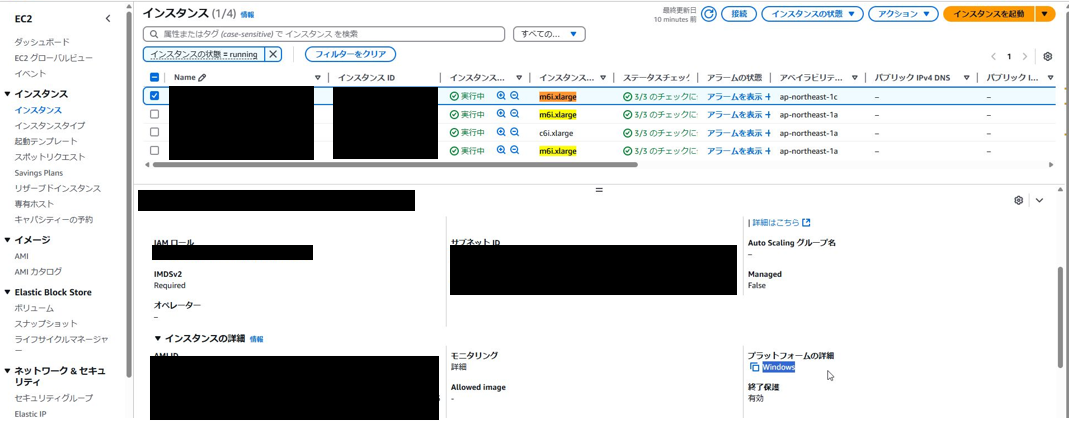Viewport: 1069px width, 421px height.
Task: Open ダッシュボード in sidebar
Action: (x=42, y=42)
